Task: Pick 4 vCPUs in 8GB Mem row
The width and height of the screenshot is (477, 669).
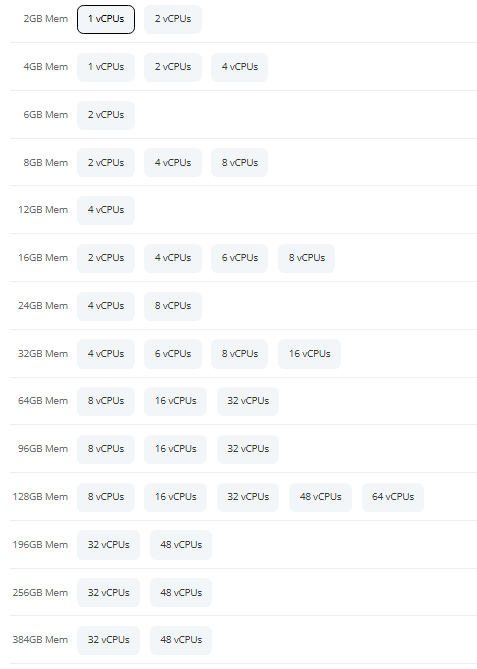Action: [173, 163]
